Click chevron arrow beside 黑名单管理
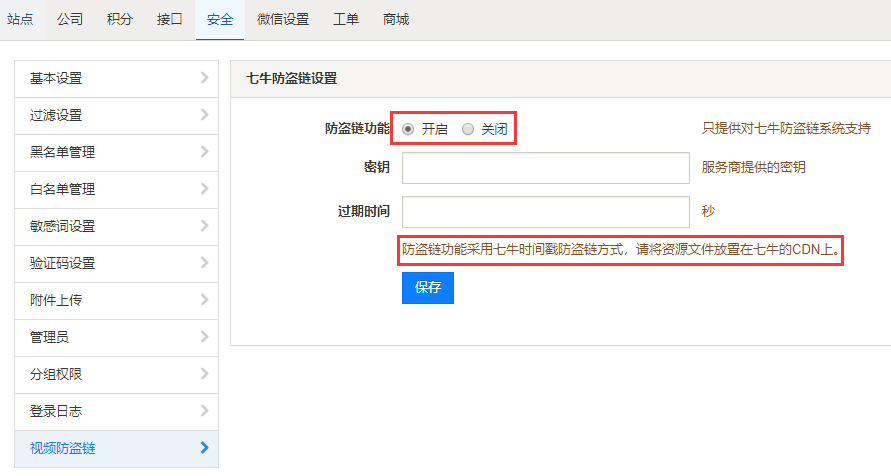891x476 pixels. [205, 152]
